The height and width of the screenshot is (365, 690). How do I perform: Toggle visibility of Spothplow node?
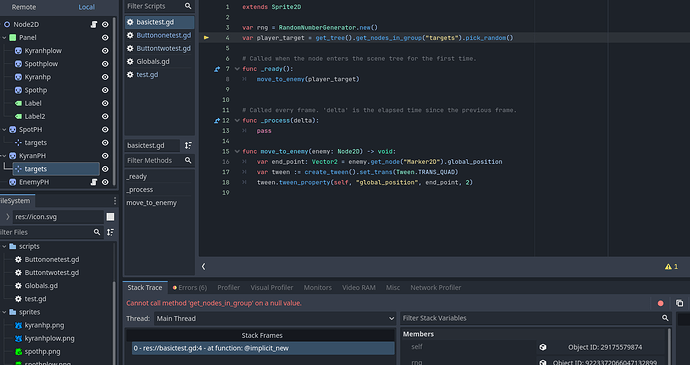[x=105, y=64]
